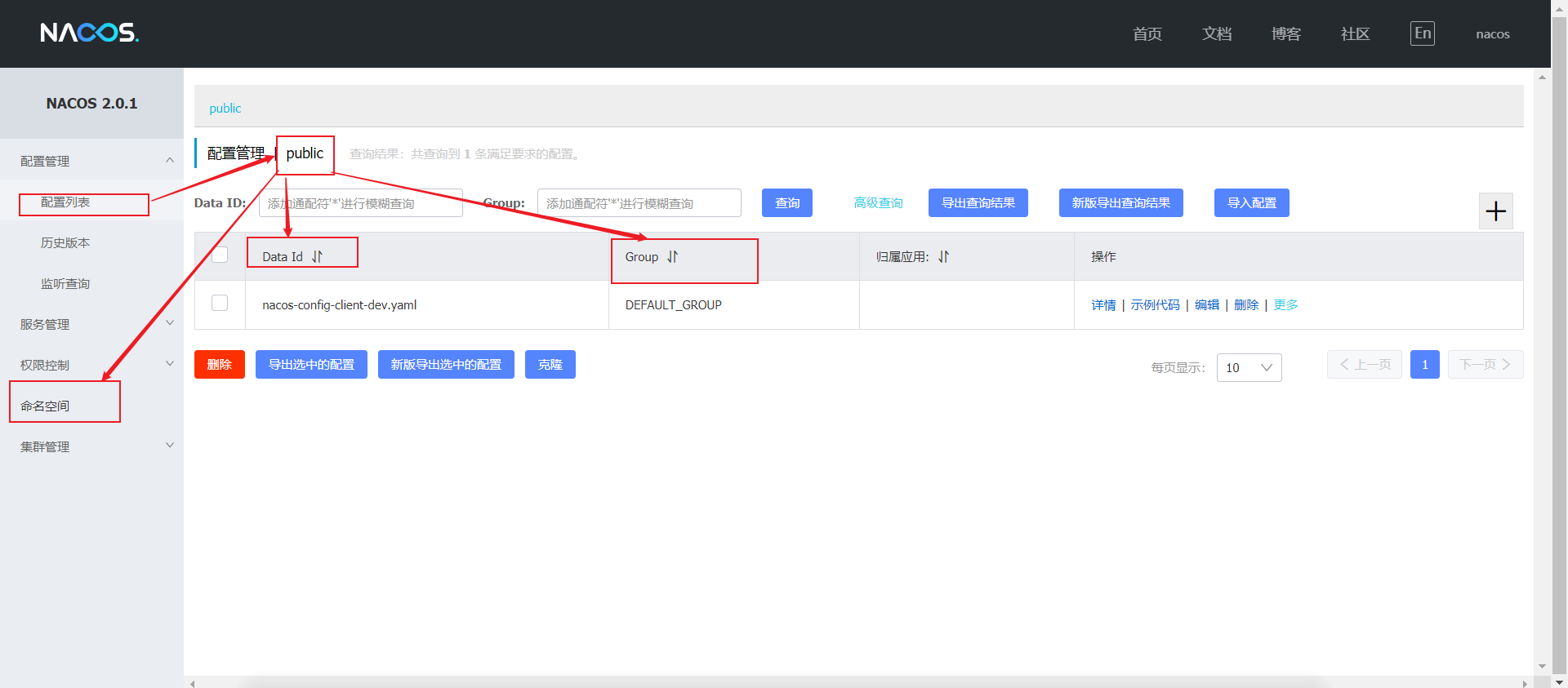Open 历史版本 in the sidebar
Image resolution: width=1568 pixels, height=688 pixels.
pyautogui.click(x=65, y=242)
